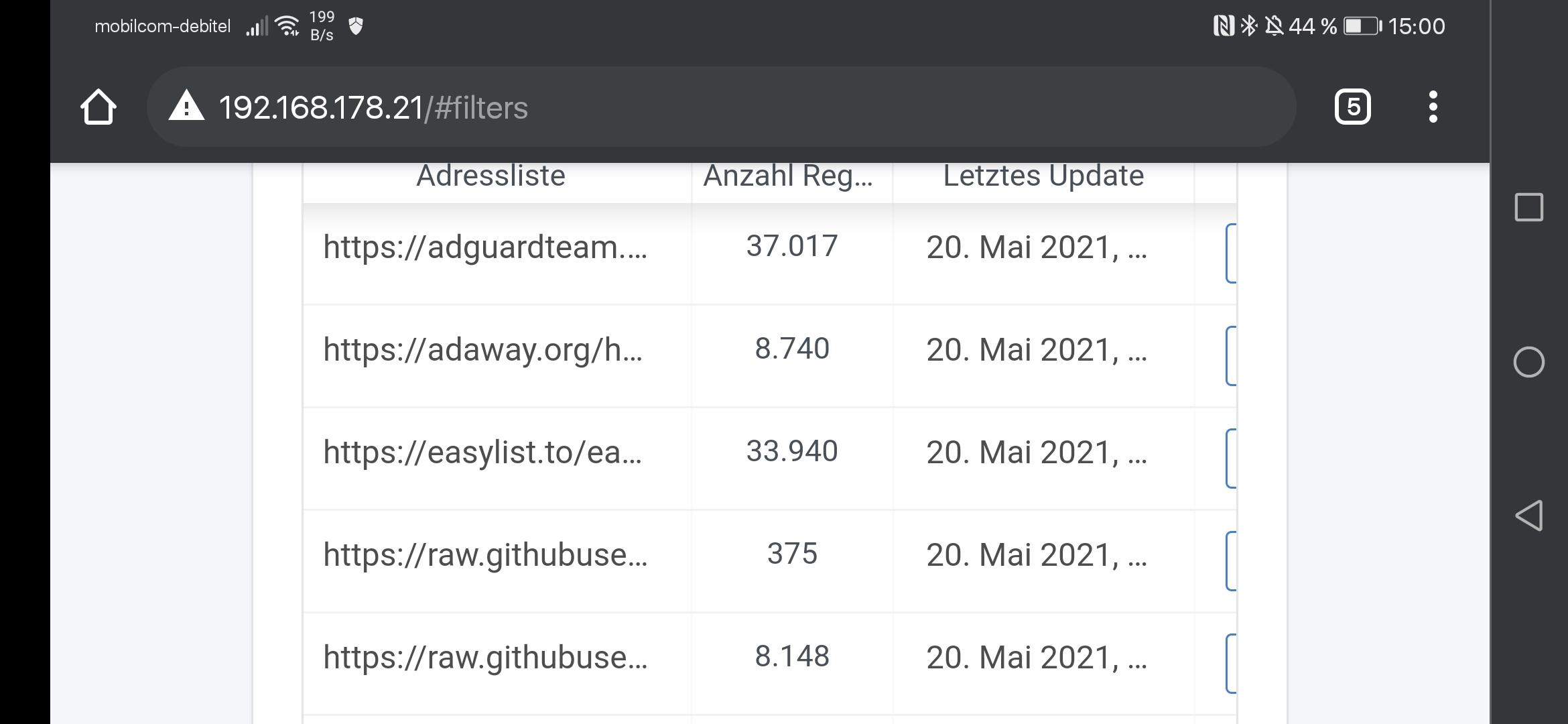
Task: Sort by Adressliste column header
Action: pyautogui.click(x=491, y=176)
